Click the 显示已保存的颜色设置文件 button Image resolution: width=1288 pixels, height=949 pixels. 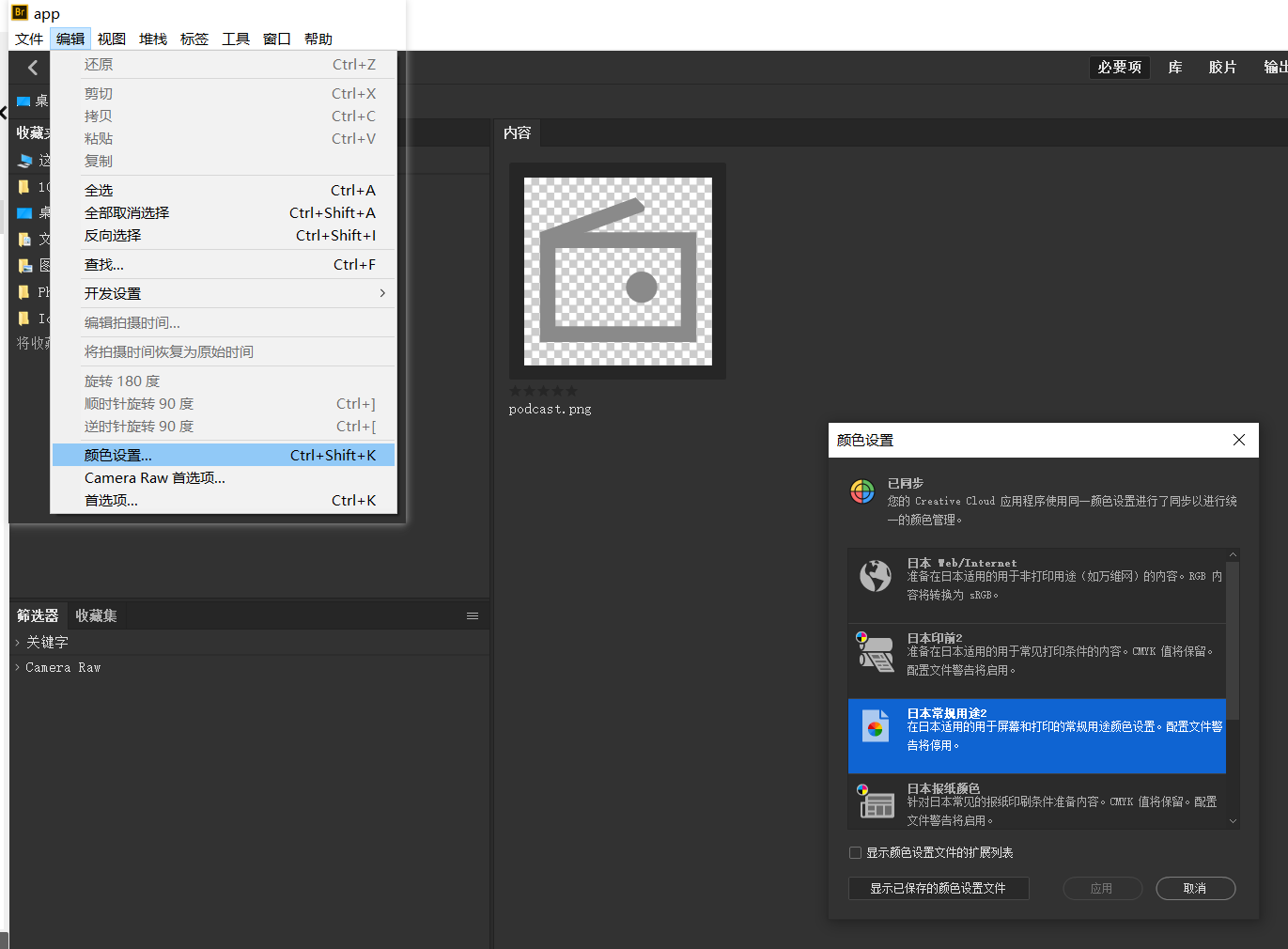coord(938,889)
